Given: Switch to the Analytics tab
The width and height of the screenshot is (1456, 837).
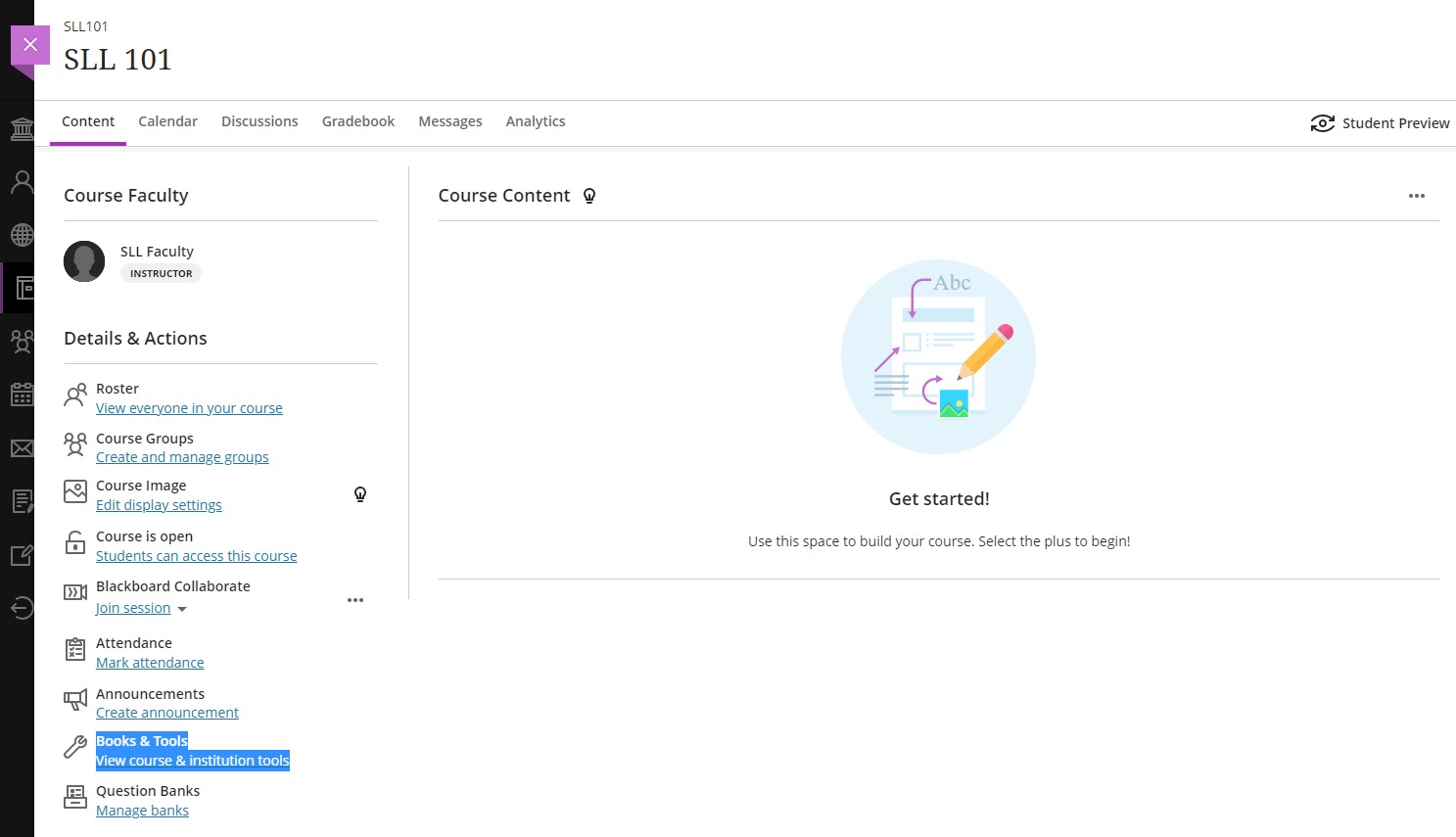Looking at the screenshot, I should (x=536, y=121).
